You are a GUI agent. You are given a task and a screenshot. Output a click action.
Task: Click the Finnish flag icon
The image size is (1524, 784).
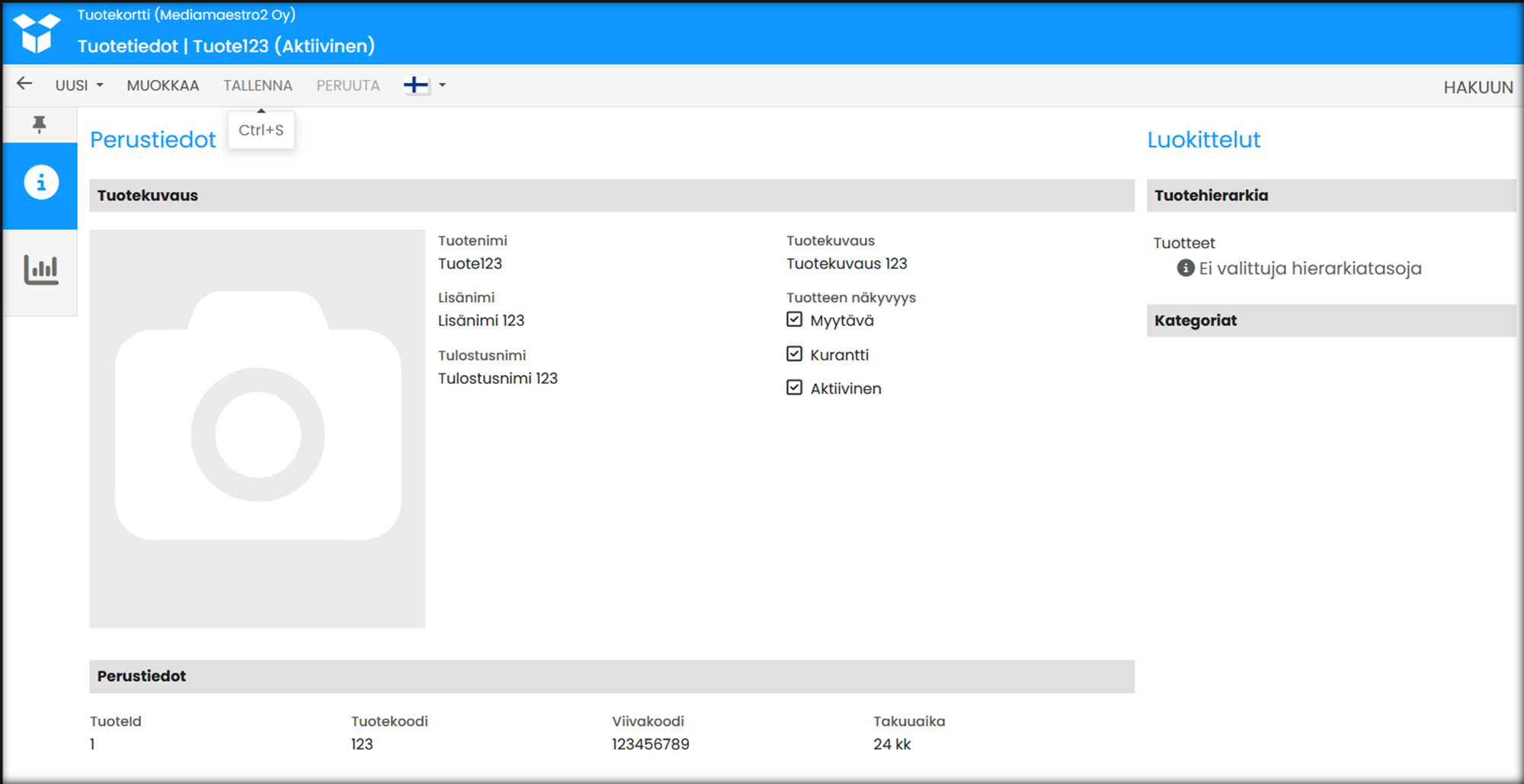(416, 85)
